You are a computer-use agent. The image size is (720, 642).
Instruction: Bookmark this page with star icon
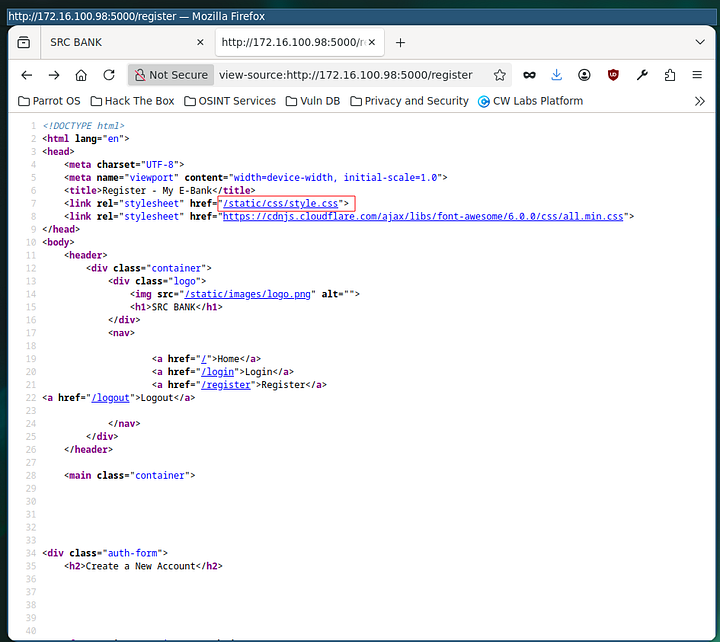(x=500, y=75)
